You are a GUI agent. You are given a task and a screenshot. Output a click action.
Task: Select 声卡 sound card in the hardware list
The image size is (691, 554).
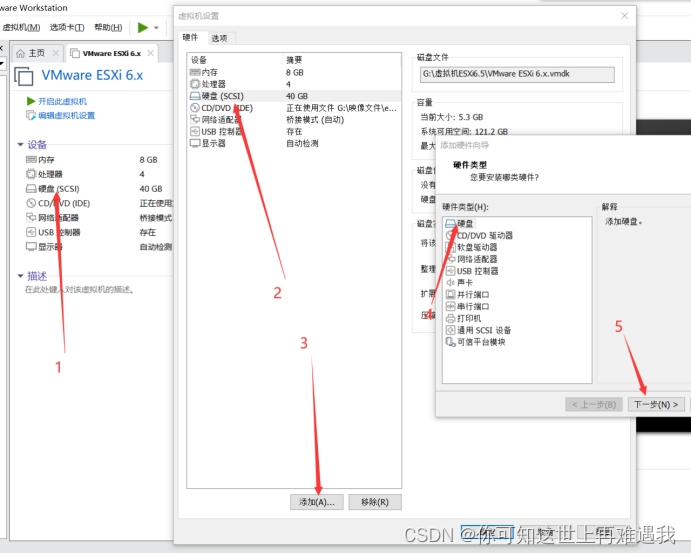459,283
